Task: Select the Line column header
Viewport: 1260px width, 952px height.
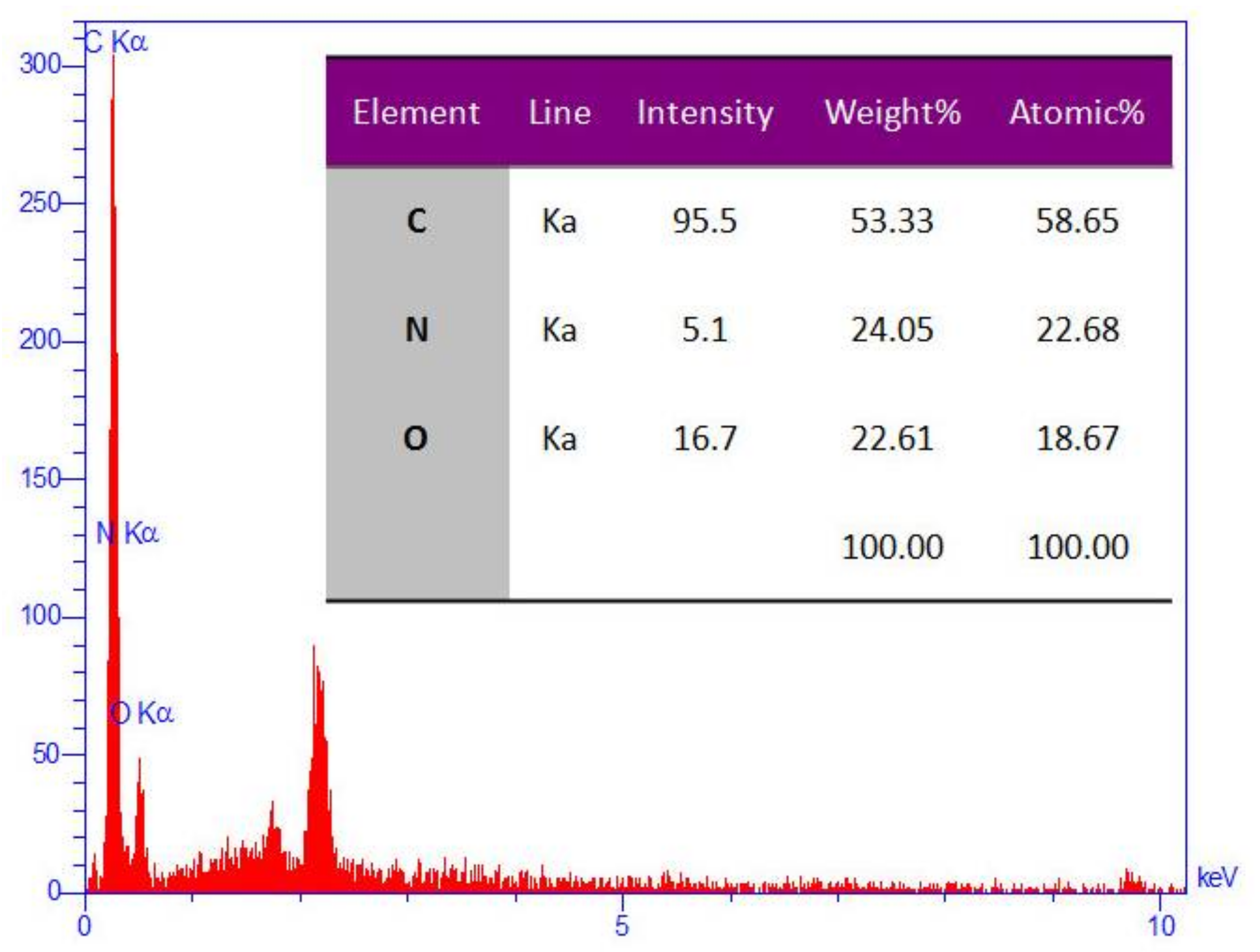Action: pos(559,112)
